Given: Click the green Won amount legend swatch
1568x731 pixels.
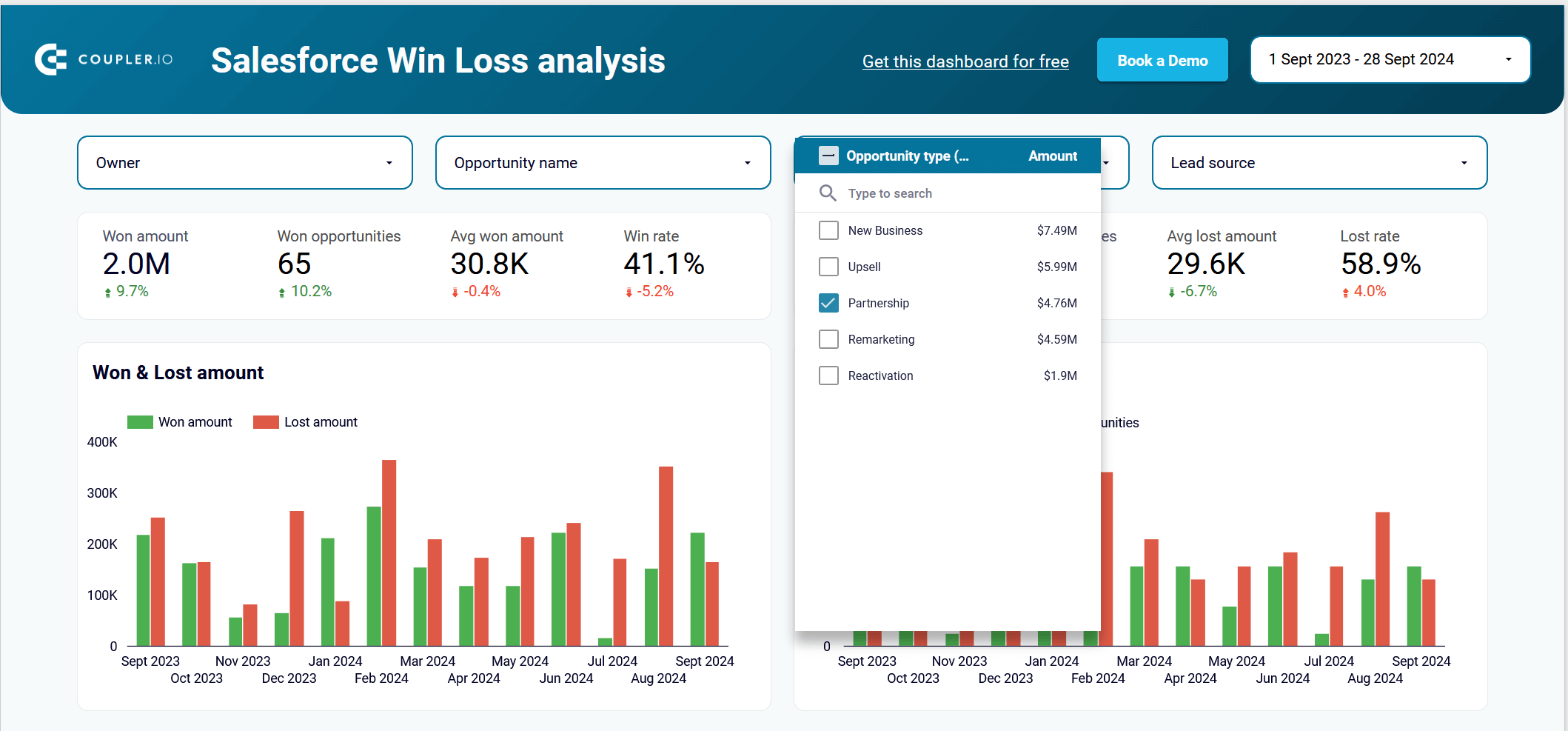Looking at the screenshot, I should click(x=140, y=422).
